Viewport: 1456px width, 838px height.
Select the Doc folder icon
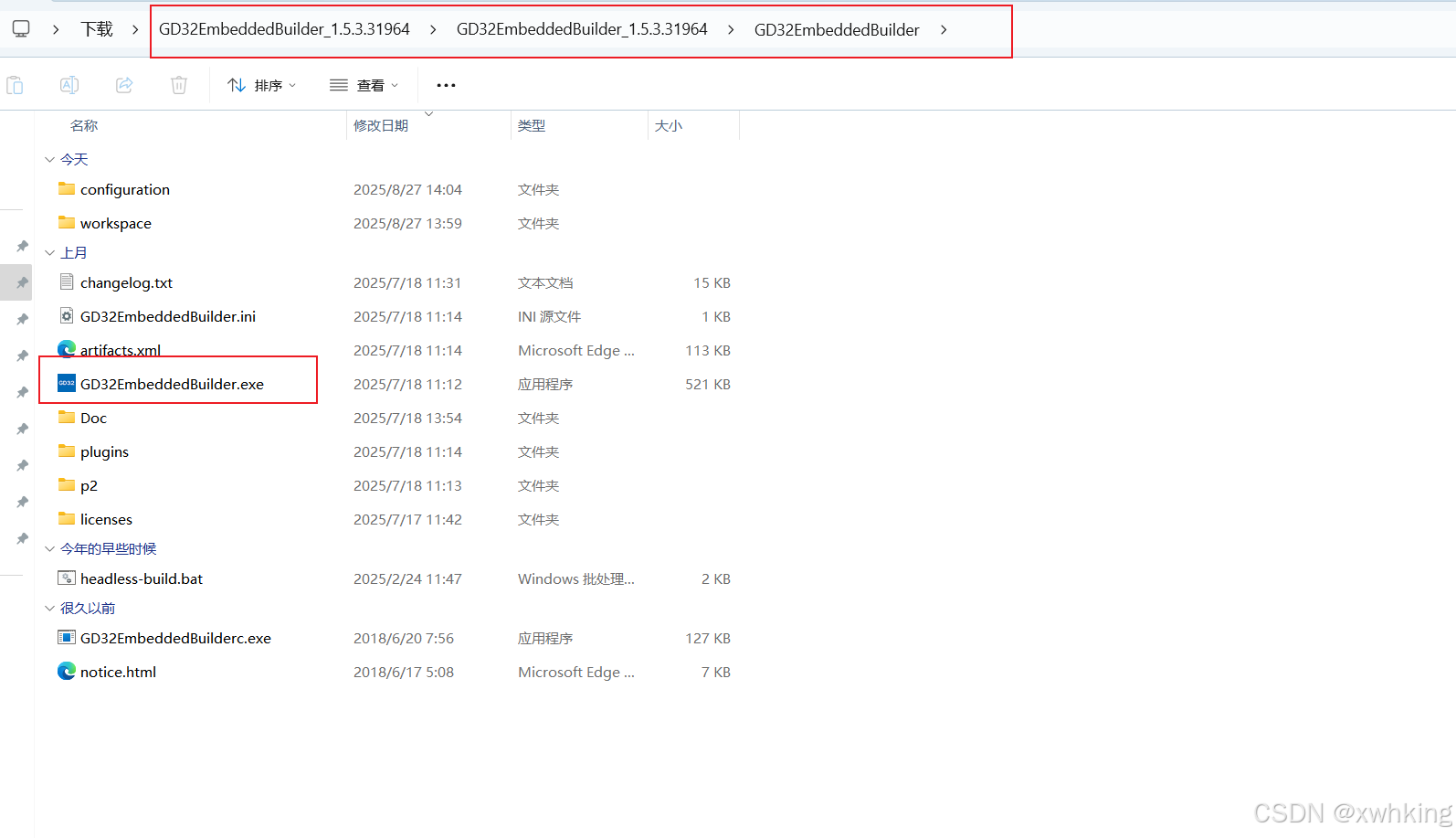[67, 418]
